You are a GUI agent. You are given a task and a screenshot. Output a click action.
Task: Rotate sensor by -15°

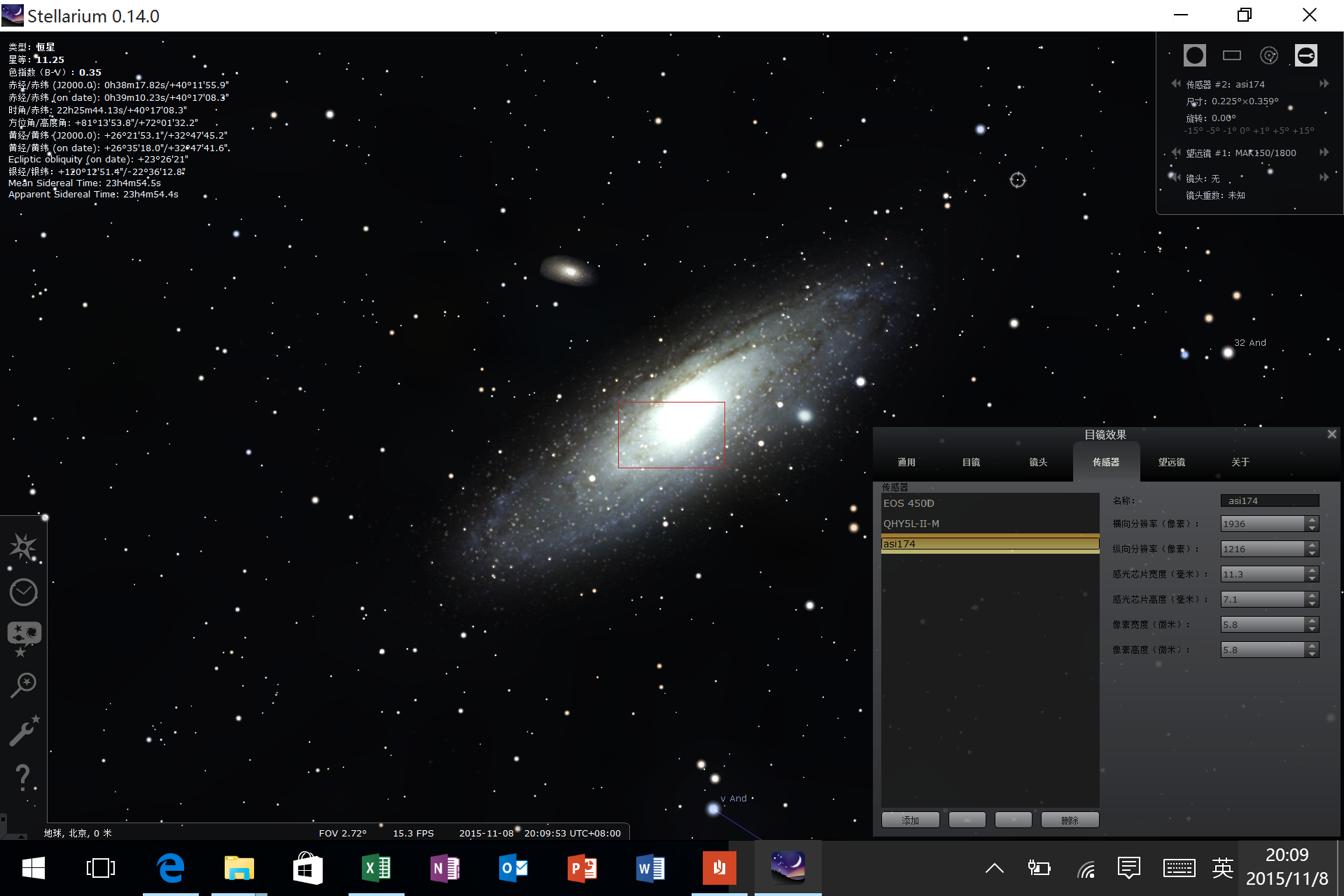pyautogui.click(x=1193, y=131)
